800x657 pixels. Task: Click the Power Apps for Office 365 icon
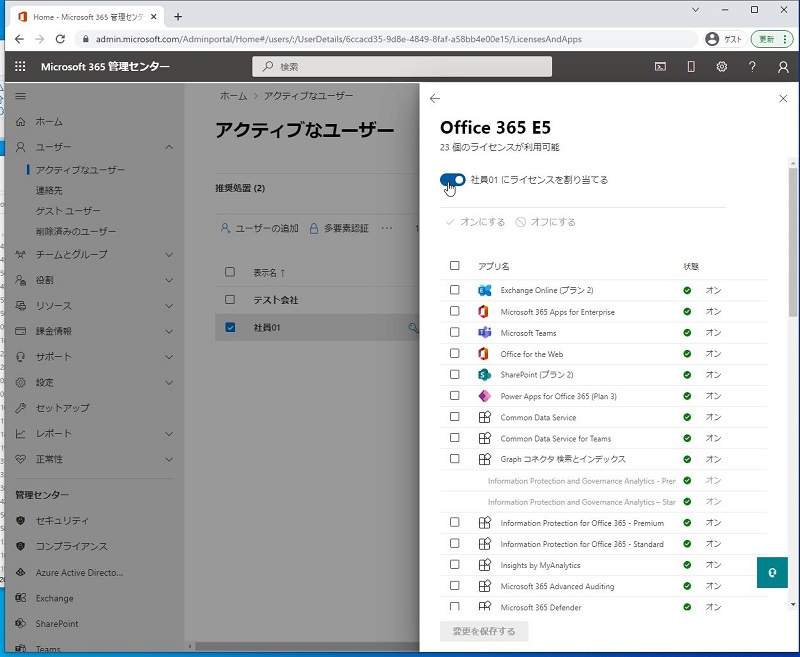click(485, 396)
